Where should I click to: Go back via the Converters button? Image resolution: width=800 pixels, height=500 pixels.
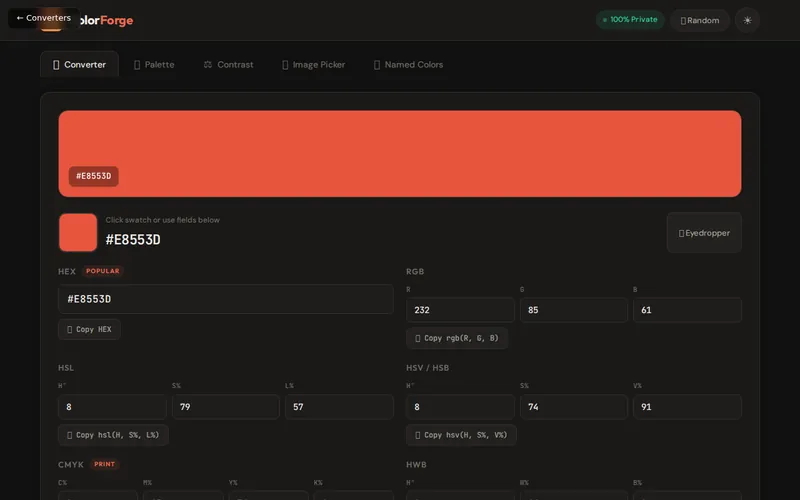(x=43, y=18)
